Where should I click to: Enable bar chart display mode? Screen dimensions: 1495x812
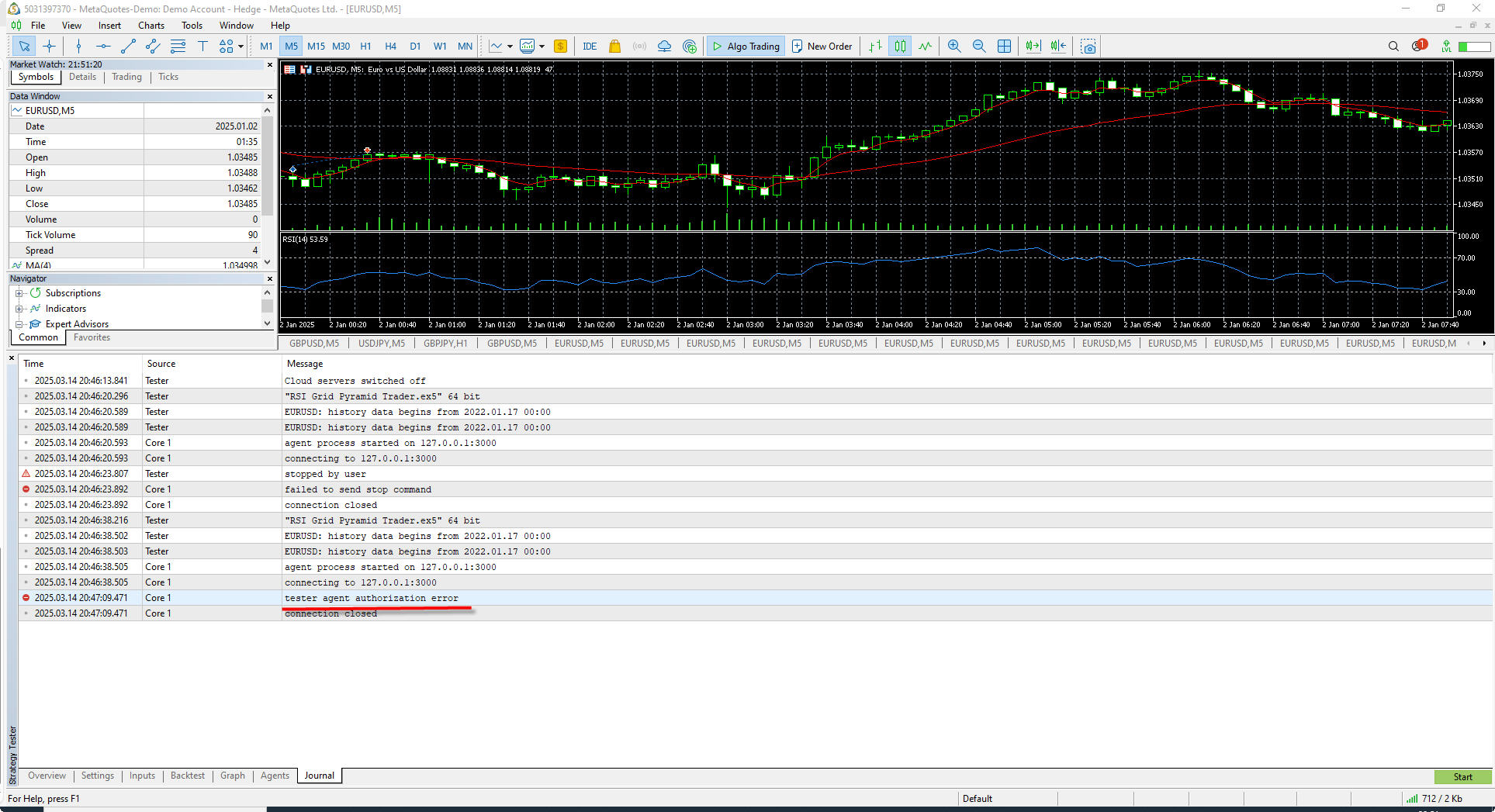tap(875, 47)
